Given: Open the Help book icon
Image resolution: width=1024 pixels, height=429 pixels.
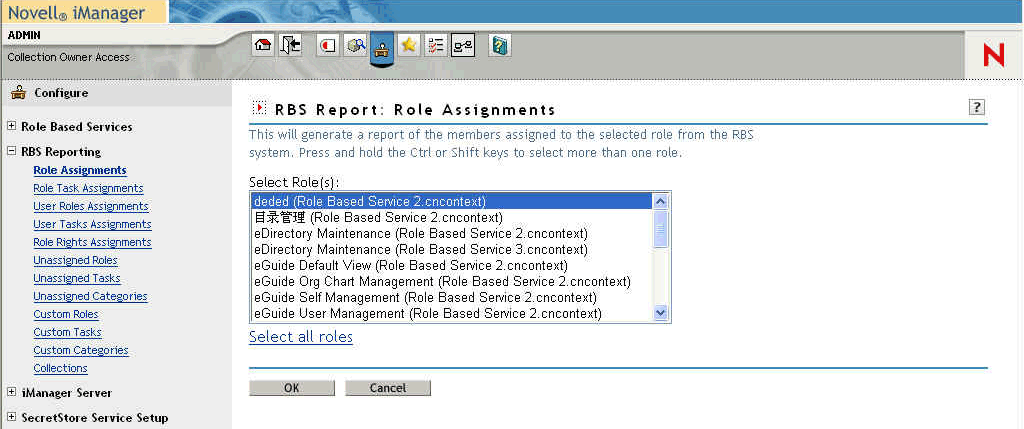Looking at the screenshot, I should 500,45.
